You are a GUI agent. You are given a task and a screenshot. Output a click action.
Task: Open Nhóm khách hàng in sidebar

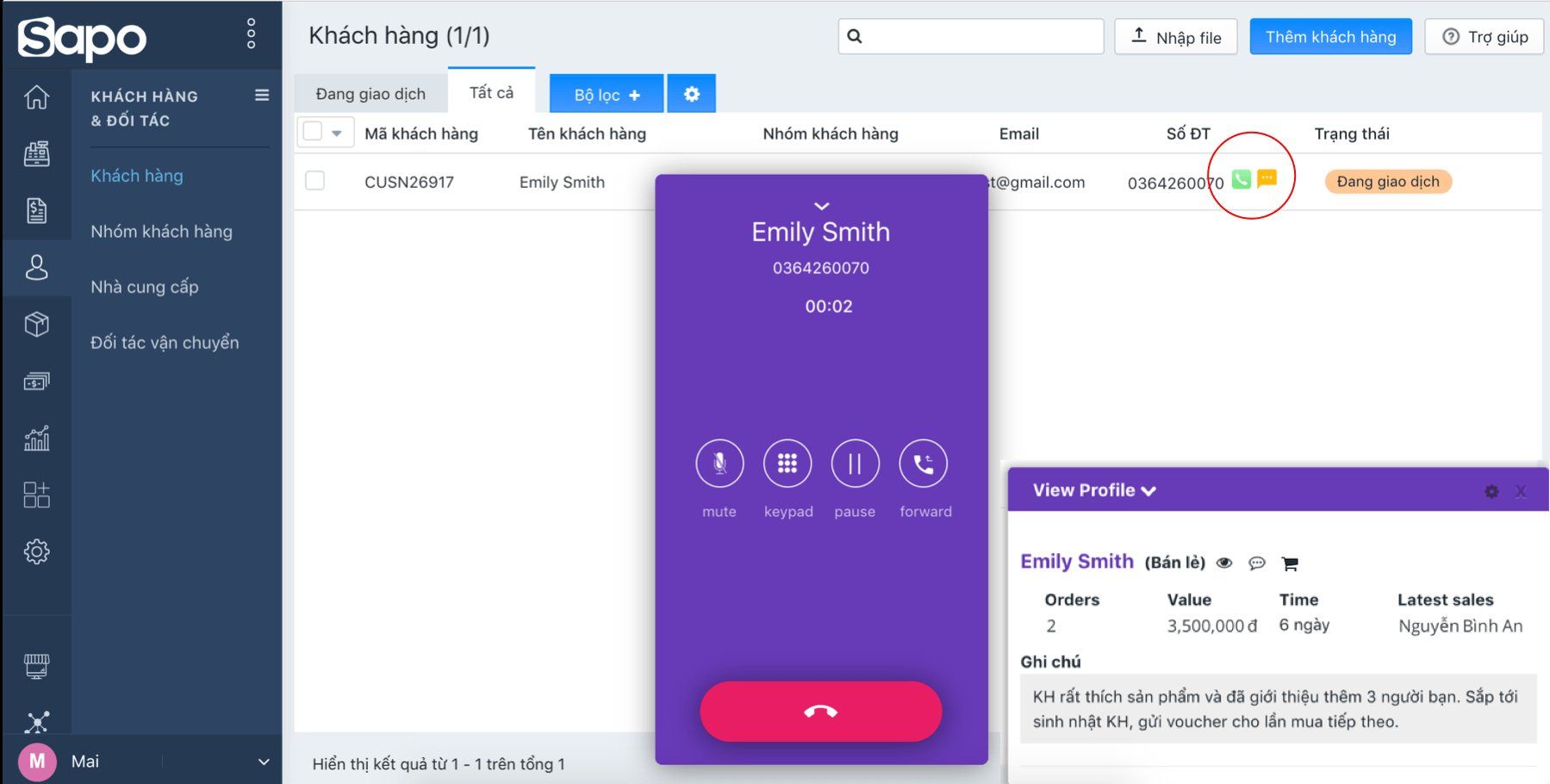[161, 231]
